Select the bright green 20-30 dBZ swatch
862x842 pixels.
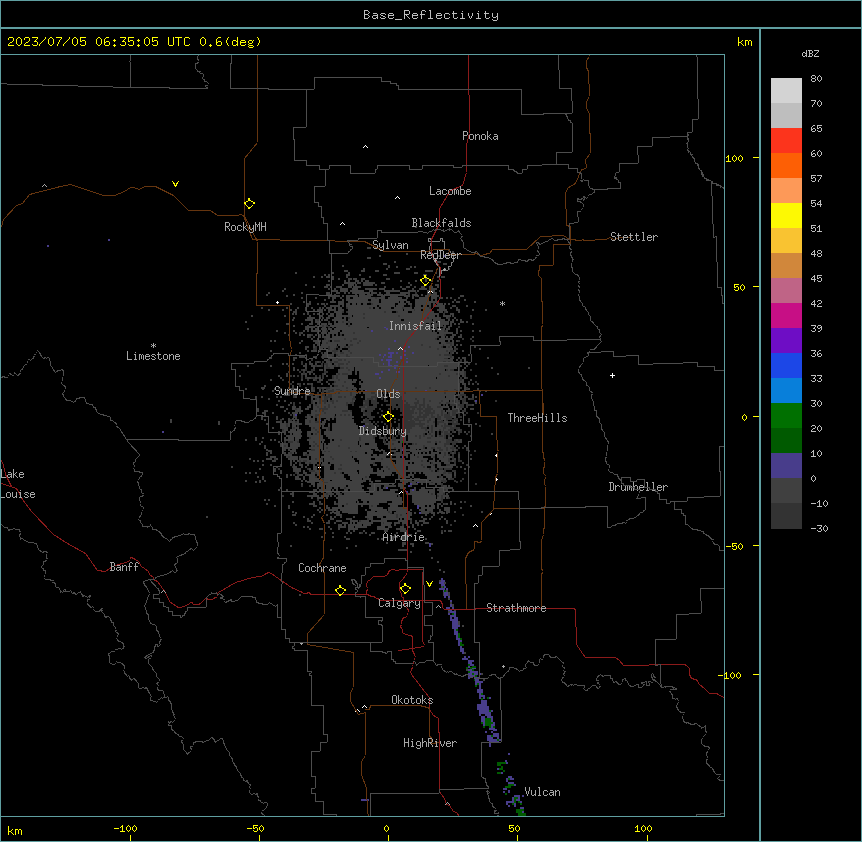click(x=786, y=416)
